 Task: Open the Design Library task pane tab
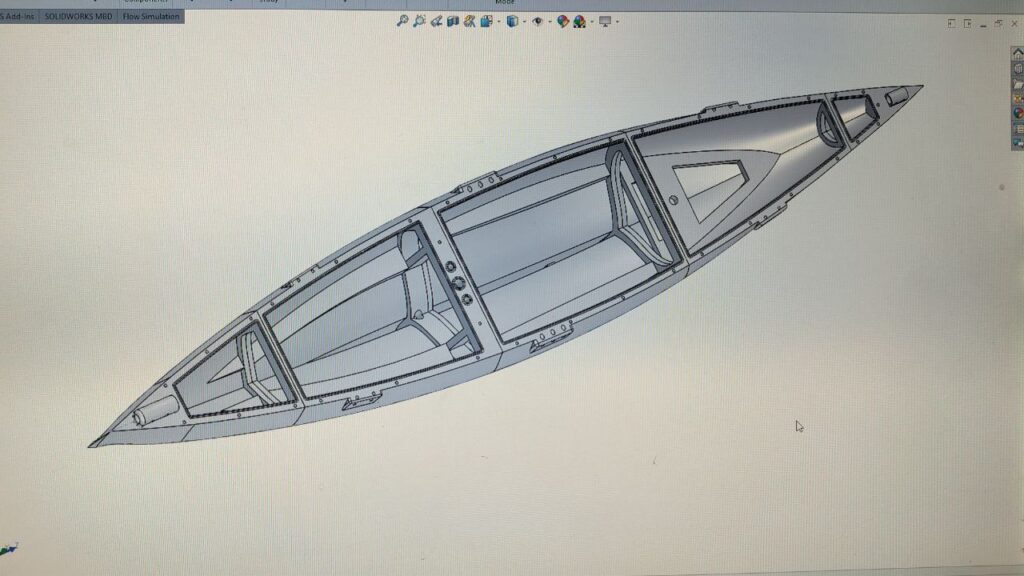point(1017,69)
